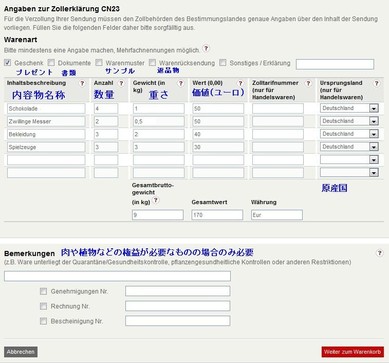
Task: Click the empty description field in fifth row
Action: pos(46,160)
